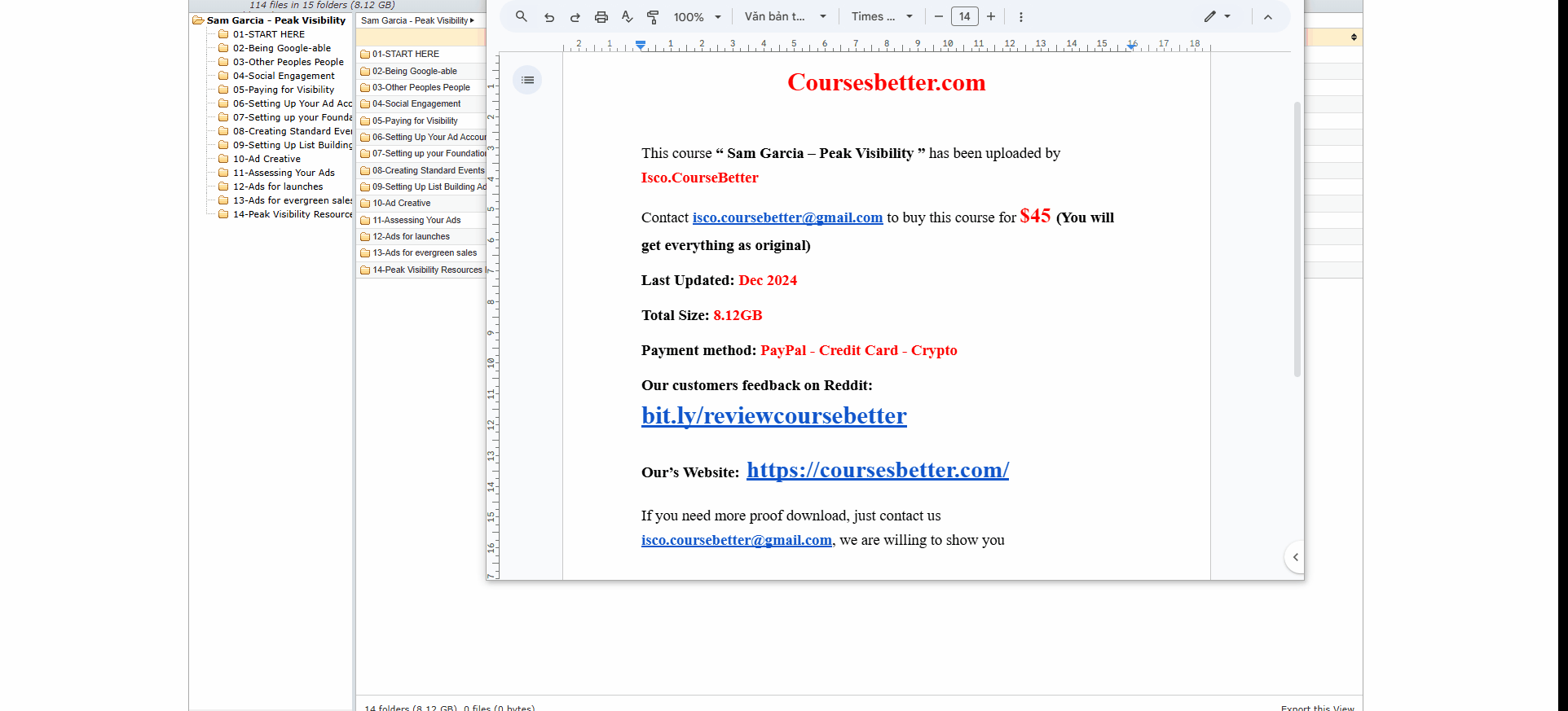Click the font size field showing 14
This screenshot has width=1568, height=711.
965,16
